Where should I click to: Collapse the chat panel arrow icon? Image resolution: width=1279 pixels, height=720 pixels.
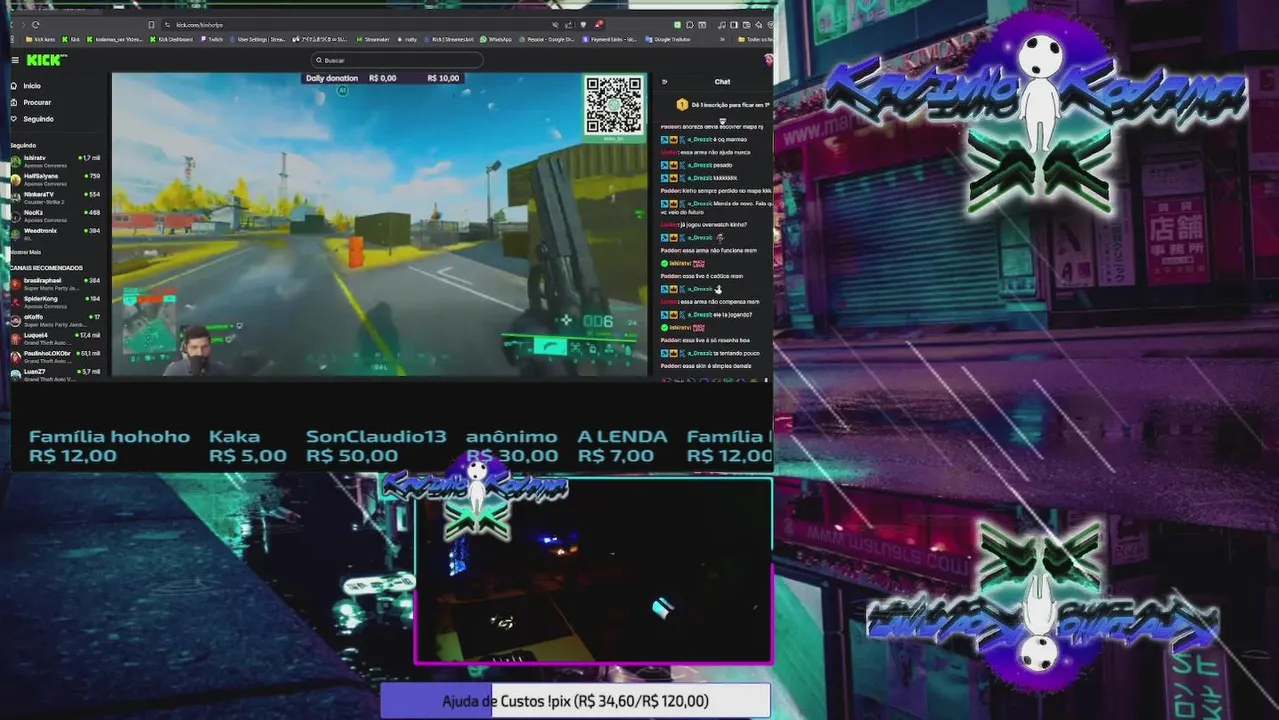664,82
